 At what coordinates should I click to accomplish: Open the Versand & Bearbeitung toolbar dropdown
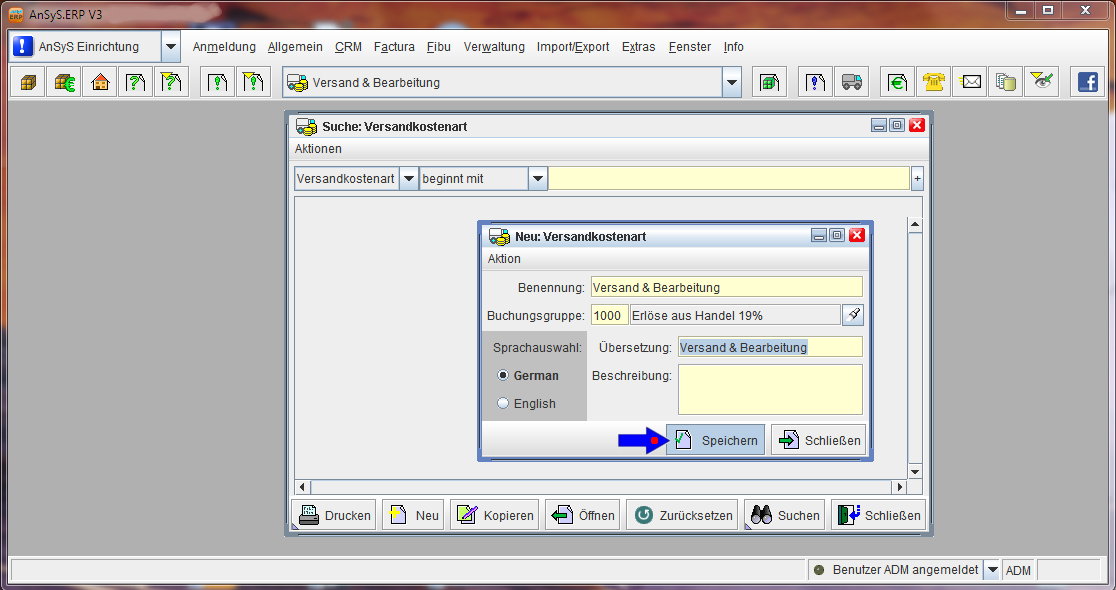[732, 82]
